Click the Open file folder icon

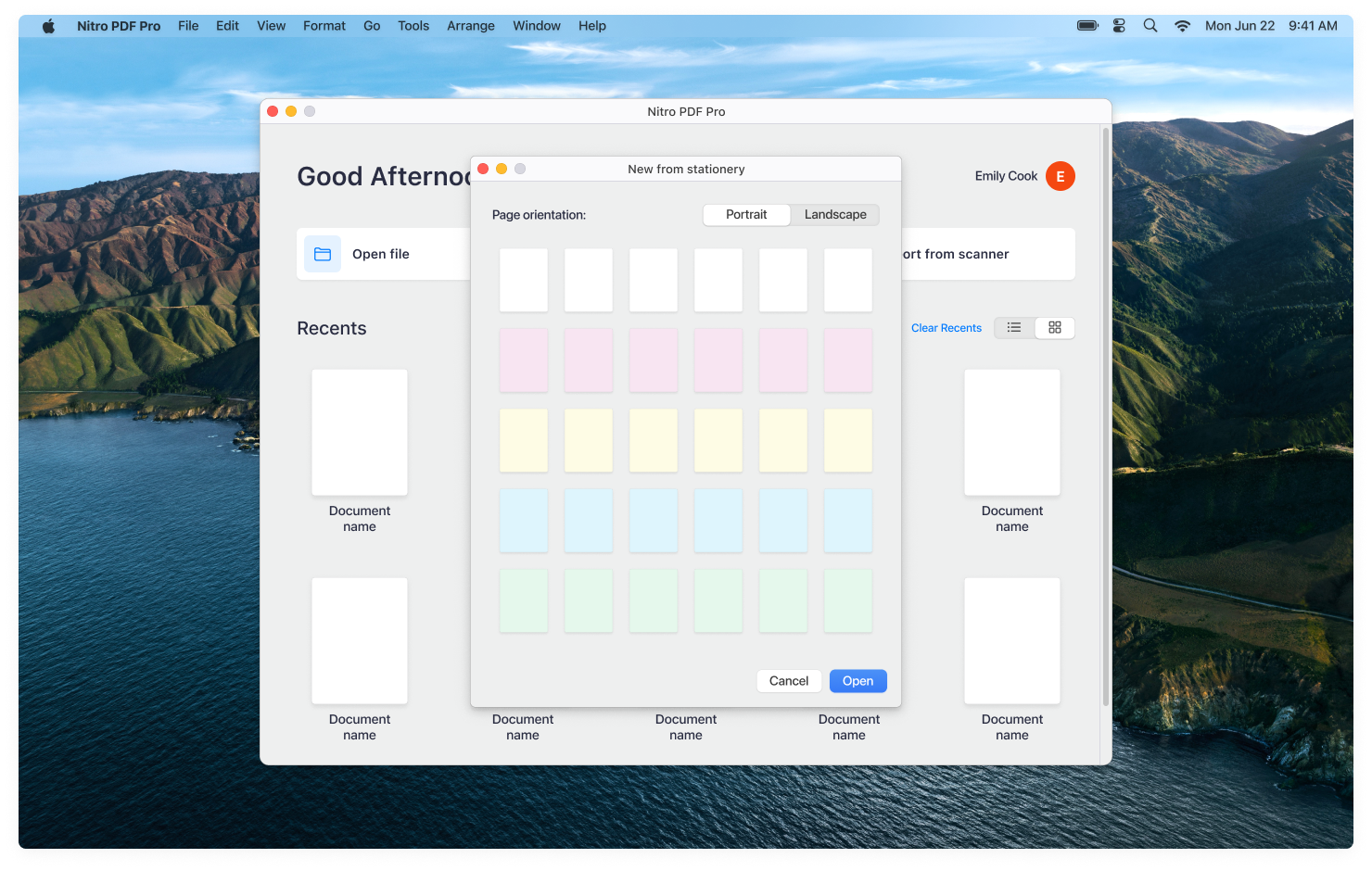point(322,253)
